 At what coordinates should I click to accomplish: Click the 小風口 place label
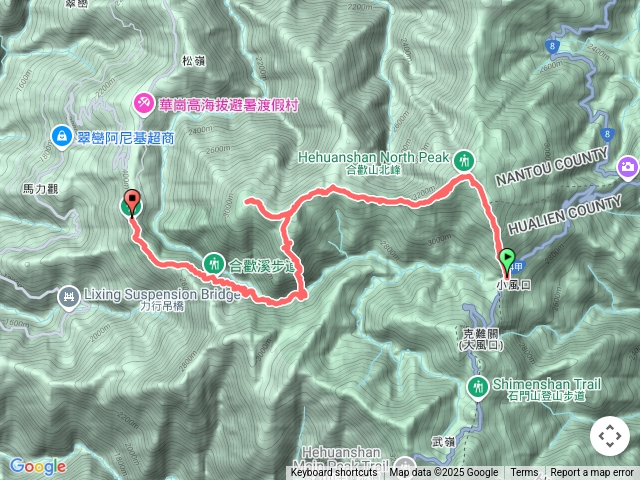[513, 285]
